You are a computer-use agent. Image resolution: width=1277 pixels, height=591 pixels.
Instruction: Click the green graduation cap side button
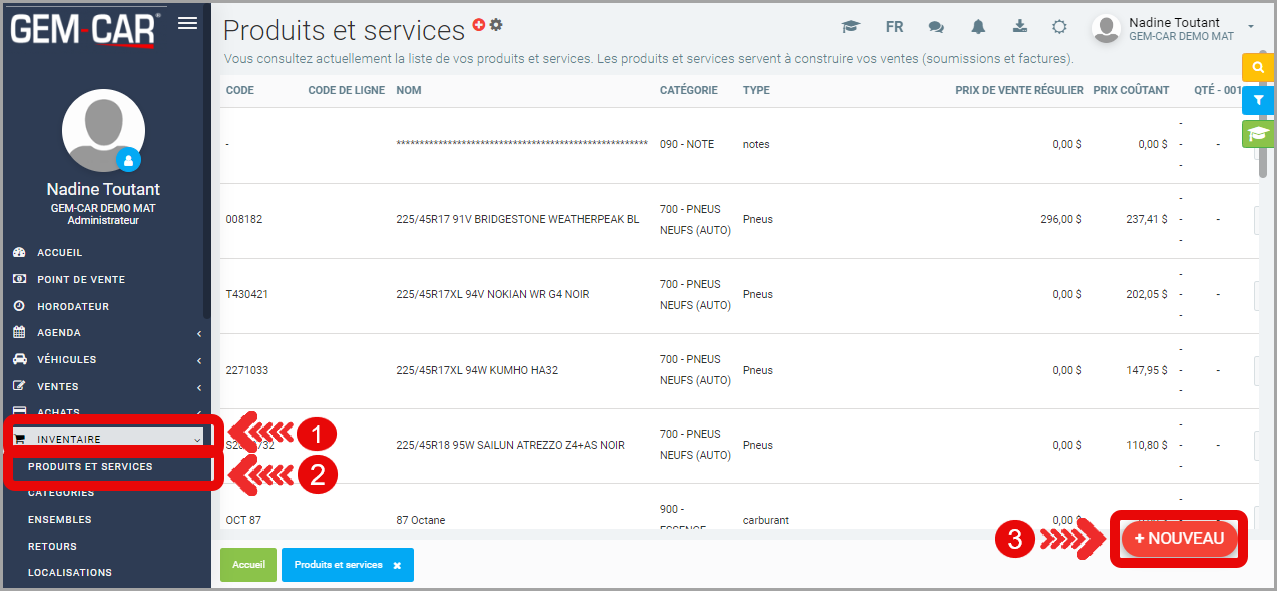tap(1256, 133)
